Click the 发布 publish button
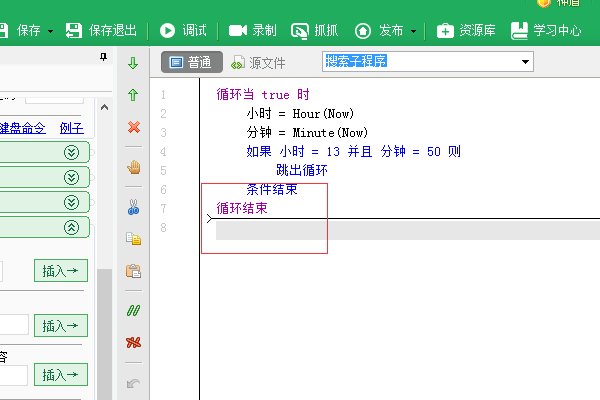The width and height of the screenshot is (600, 400). click(x=379, y=31)
